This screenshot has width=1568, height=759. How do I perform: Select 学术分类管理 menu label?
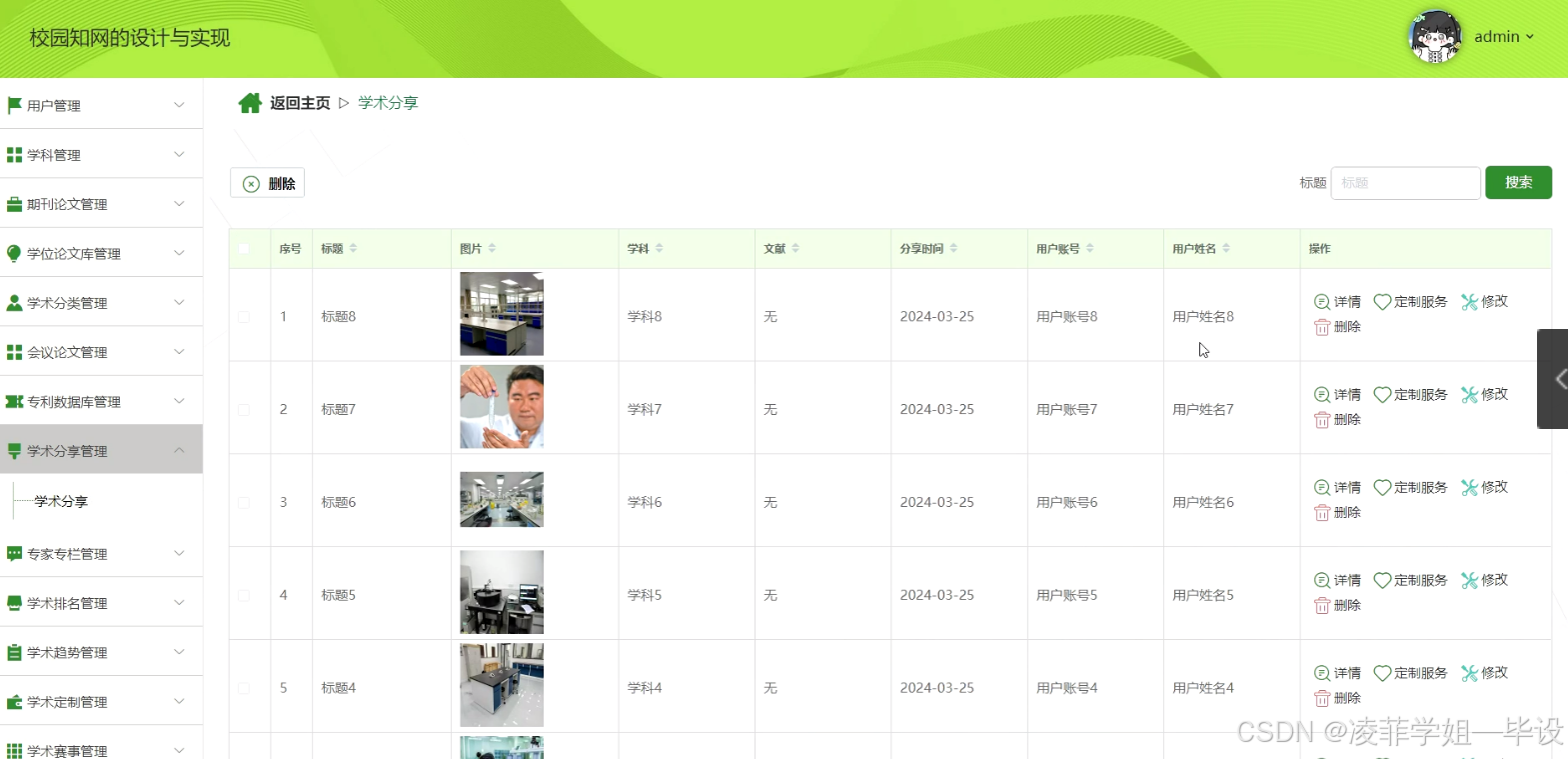coord(67,303)
